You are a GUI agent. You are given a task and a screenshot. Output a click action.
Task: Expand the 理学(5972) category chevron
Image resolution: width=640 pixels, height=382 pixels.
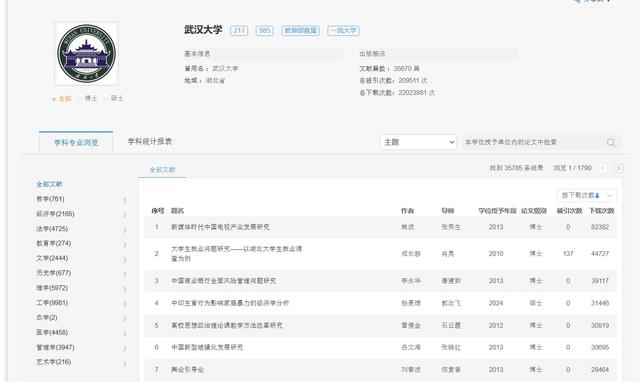[125, 289]
